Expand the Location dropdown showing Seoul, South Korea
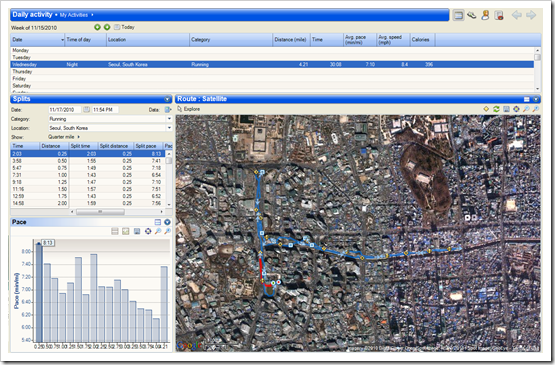Screen dimensions: 555x365 click(169, 128)
